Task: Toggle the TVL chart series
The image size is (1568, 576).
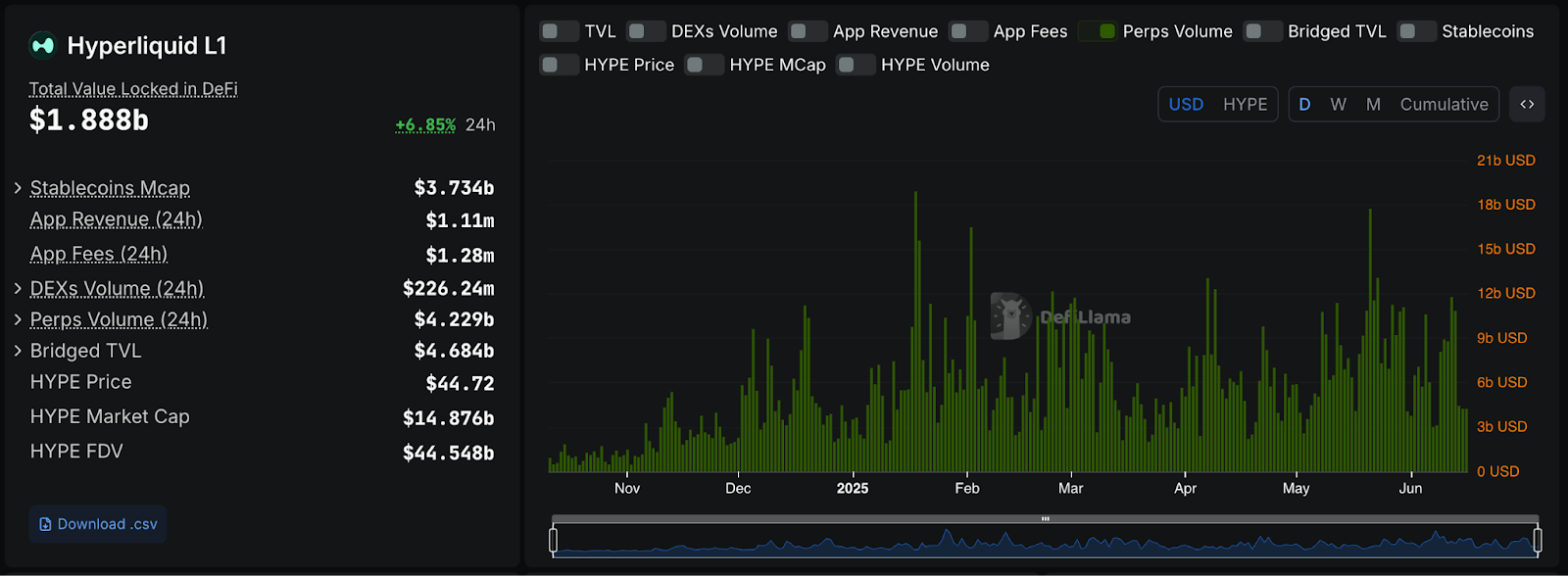Action: coord(558,31)
